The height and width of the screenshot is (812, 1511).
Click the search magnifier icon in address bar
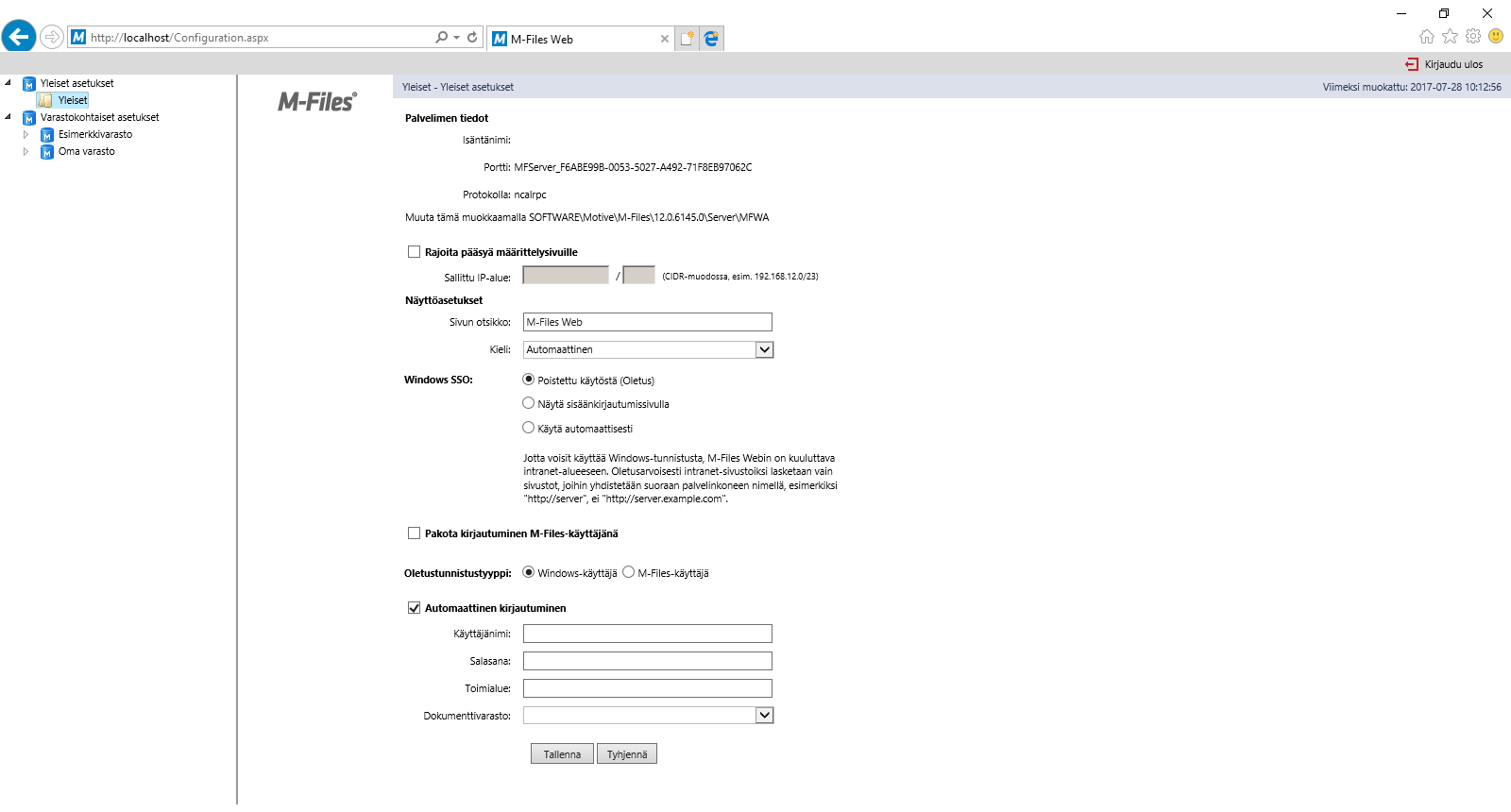point(441,38)
